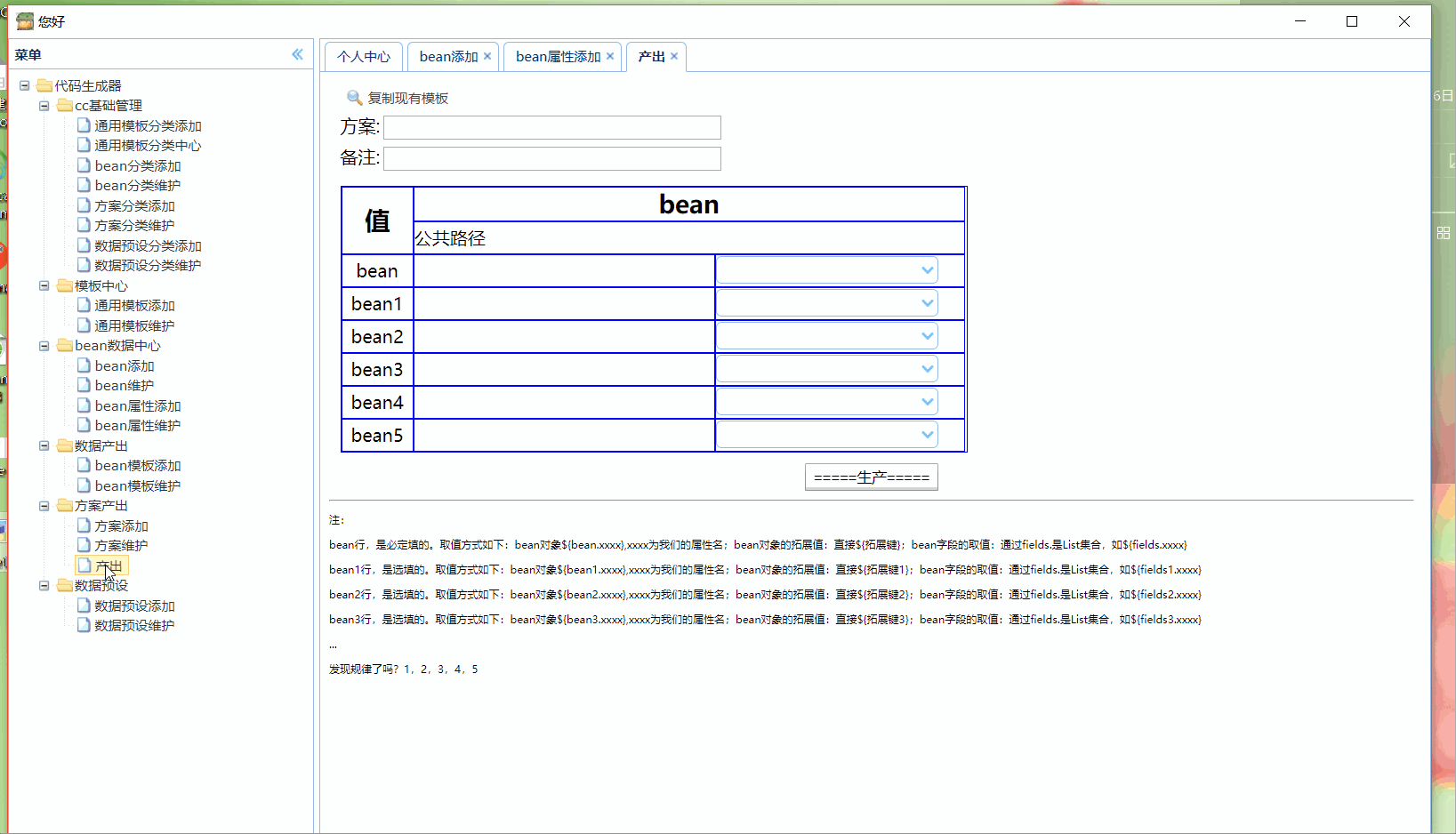Click page icon of bean模板添加
The height and width of the screenshot is (834, 1456).
pos(84,465)
